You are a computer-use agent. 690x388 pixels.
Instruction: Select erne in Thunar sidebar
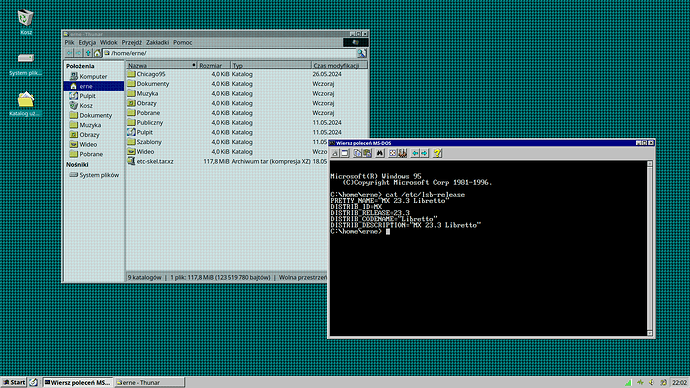93,86
